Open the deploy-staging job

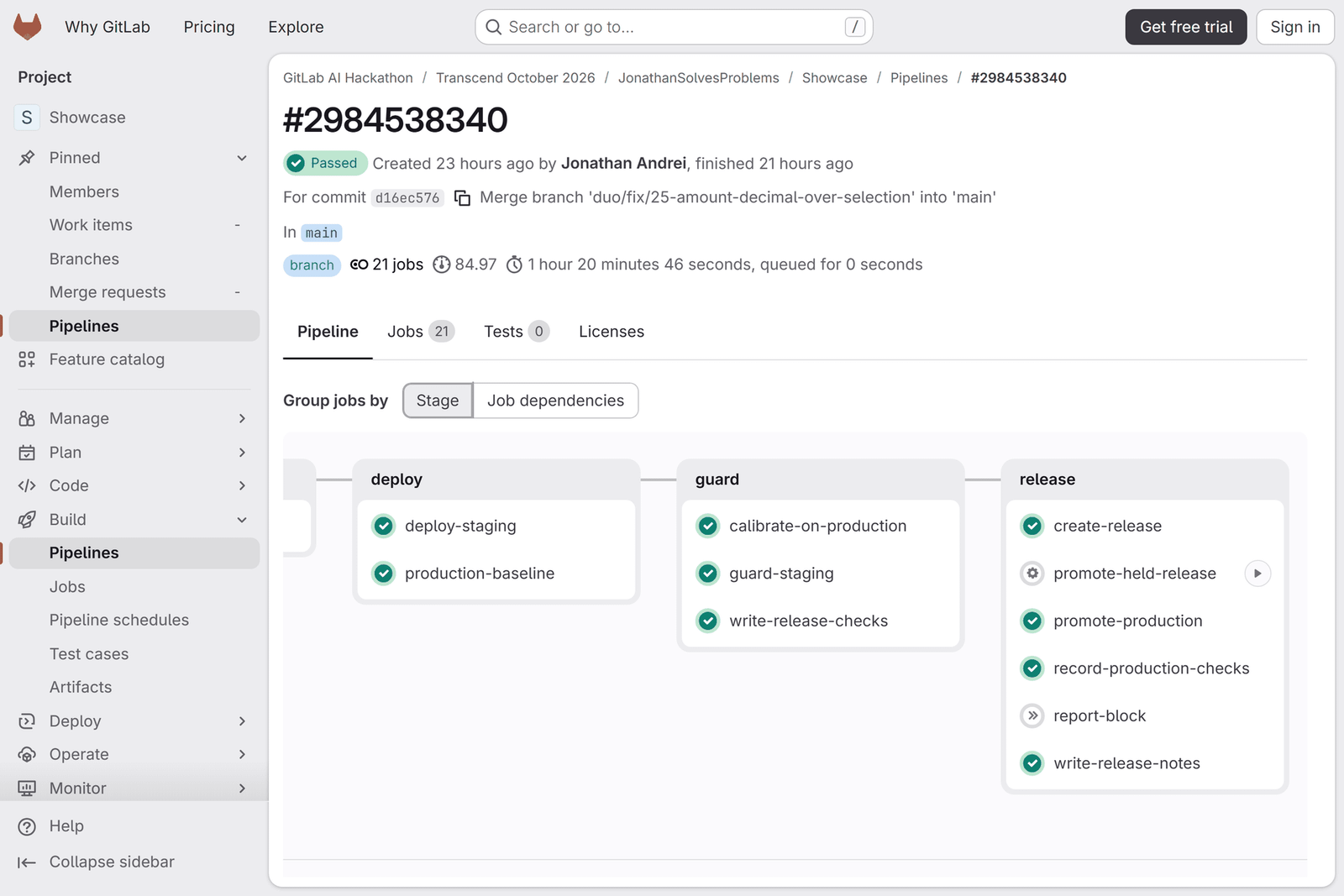(x=460, y=526)
